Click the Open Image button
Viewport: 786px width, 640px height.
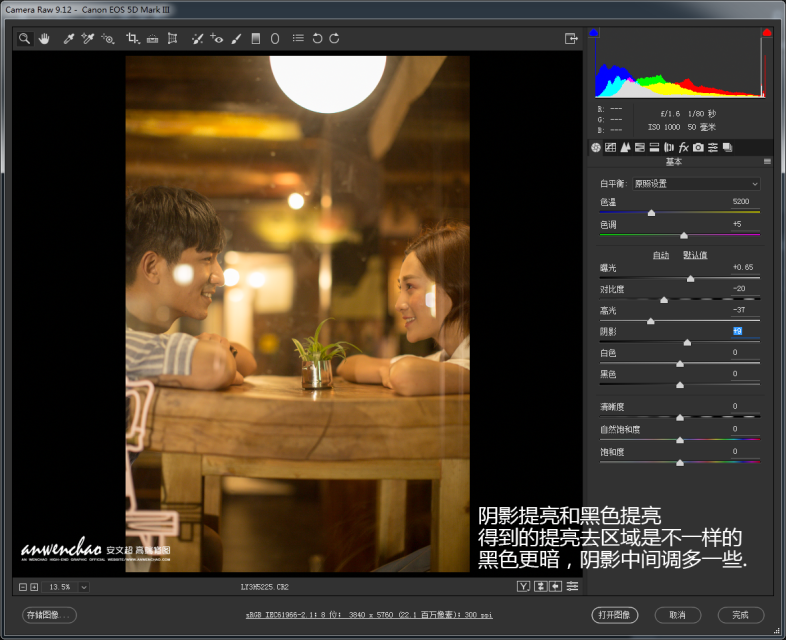pos(615,615)
